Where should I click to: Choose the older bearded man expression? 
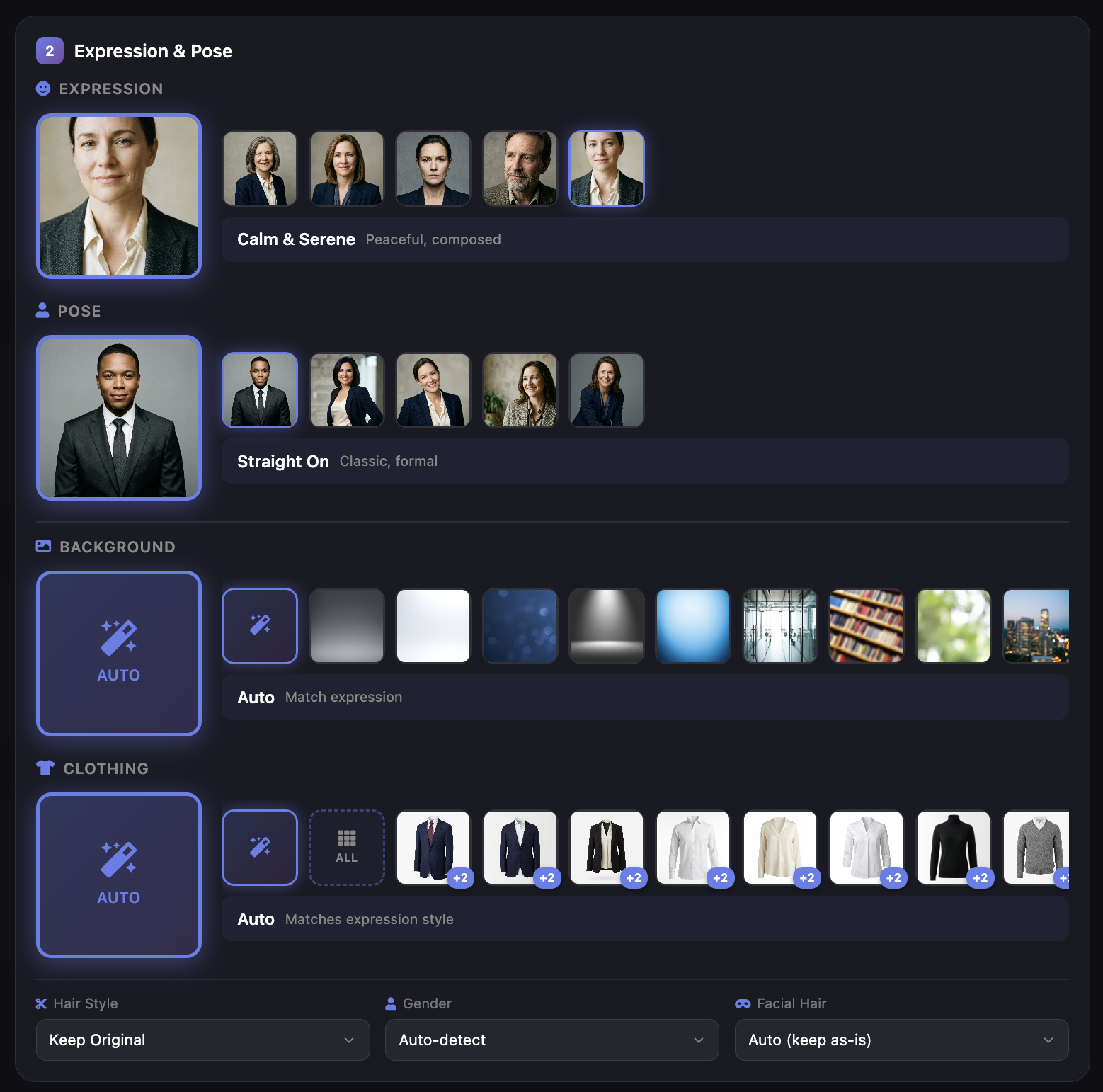coord(520,169)
